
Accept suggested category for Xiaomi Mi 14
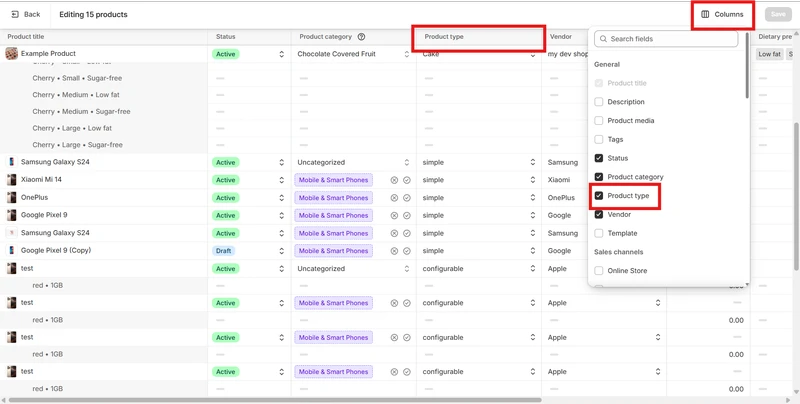(x=407, y=180)
